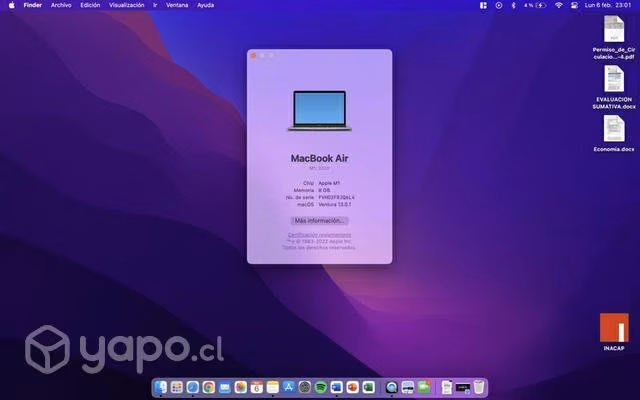Open Now Playing menu bar icon
Viewport: 640px width, 400px height.
(498, 5)
